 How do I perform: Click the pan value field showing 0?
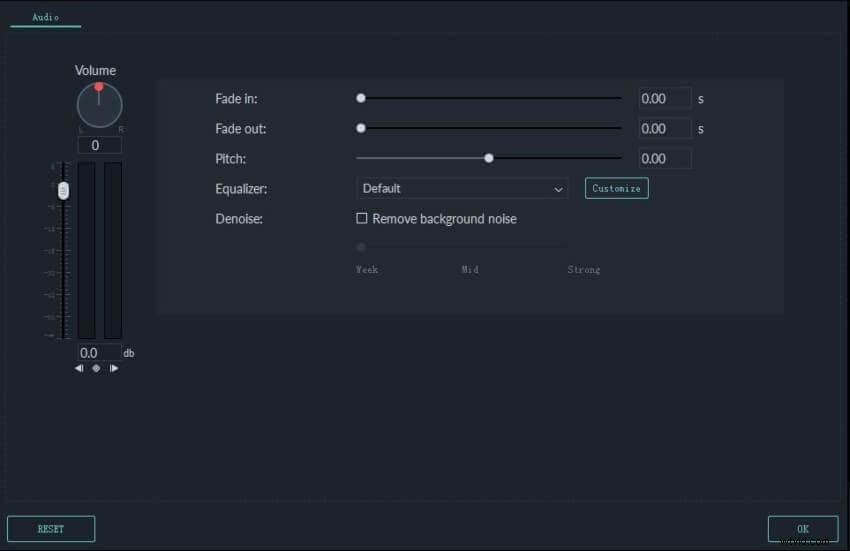click(x=99, y=145)
